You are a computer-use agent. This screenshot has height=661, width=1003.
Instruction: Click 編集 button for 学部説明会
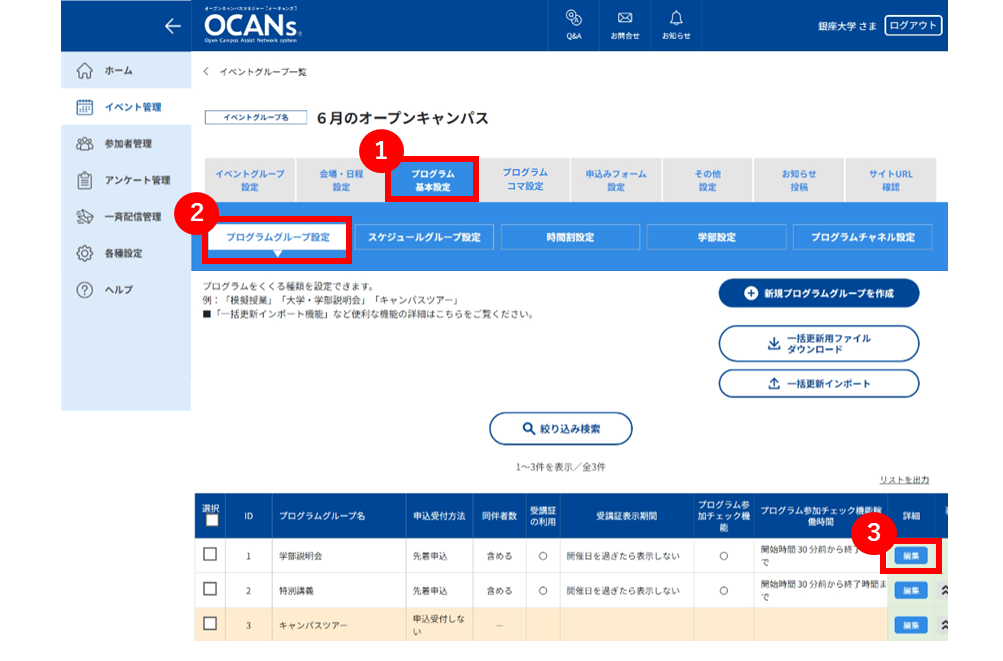point(910,556)
